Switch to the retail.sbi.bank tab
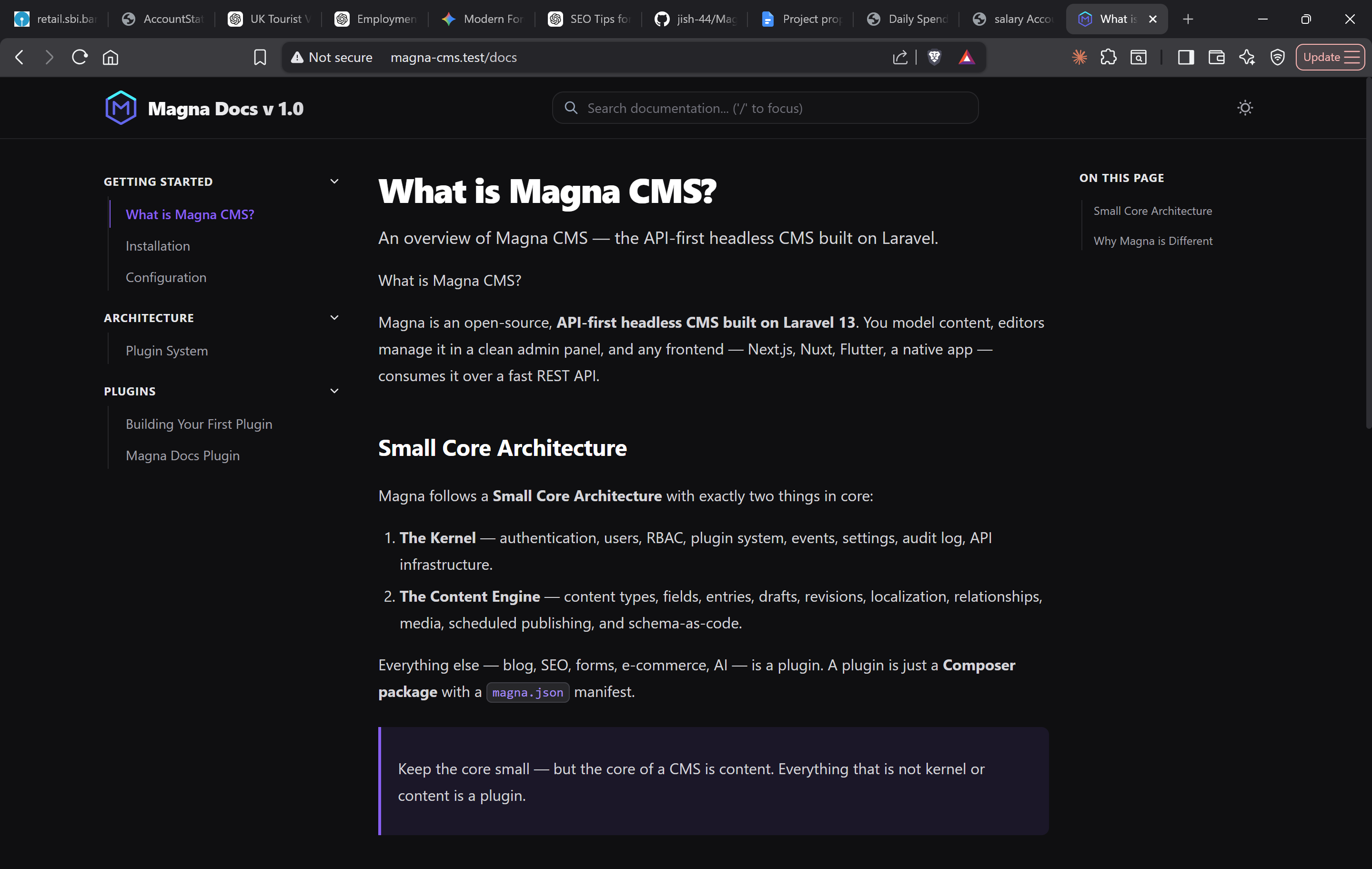Viewport: 1372px width, 869px height. tap(55, 19)
